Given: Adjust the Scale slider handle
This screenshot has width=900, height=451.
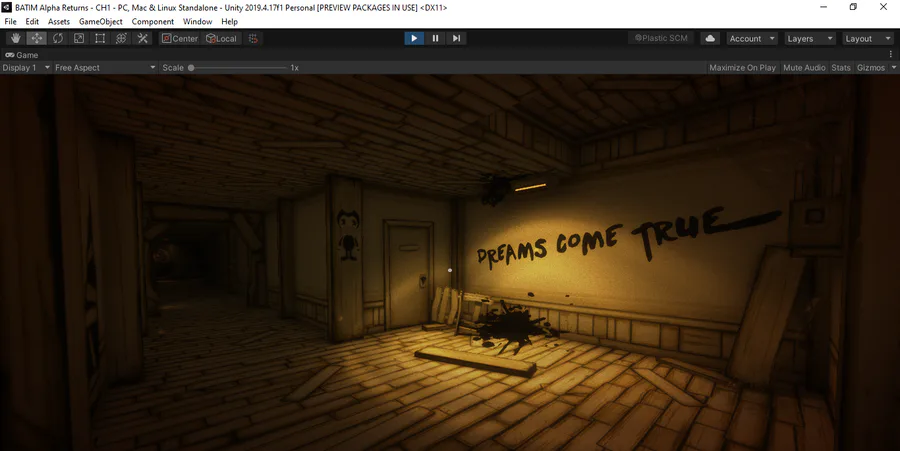Looking at the screenshot, I should pos(191,68).
